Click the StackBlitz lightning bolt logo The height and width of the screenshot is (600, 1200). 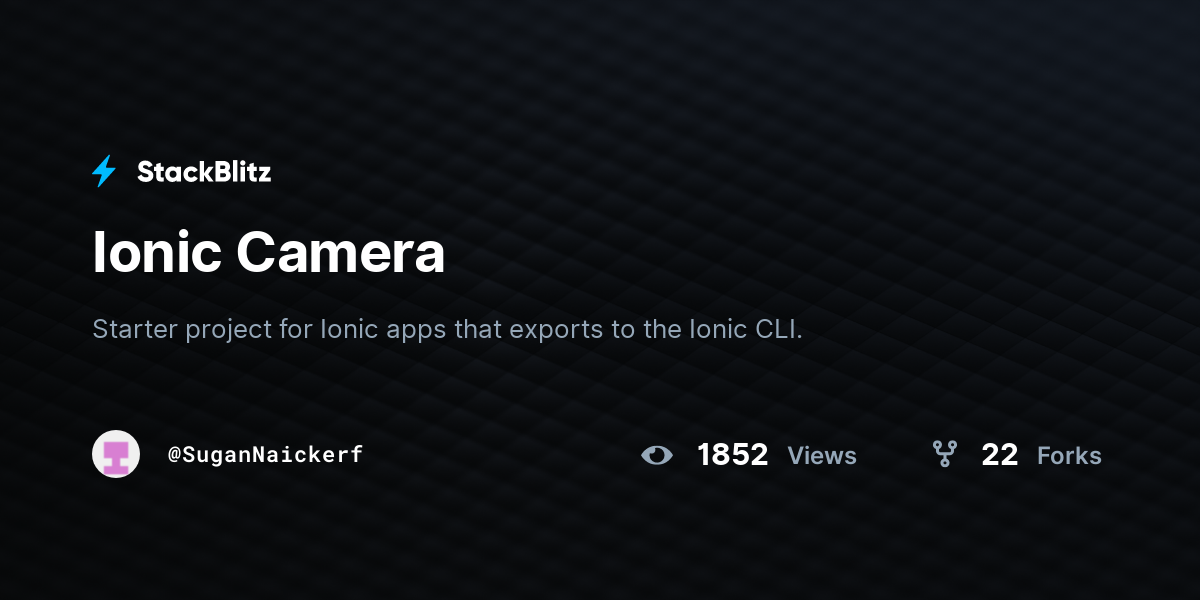(x=104, y=172)
